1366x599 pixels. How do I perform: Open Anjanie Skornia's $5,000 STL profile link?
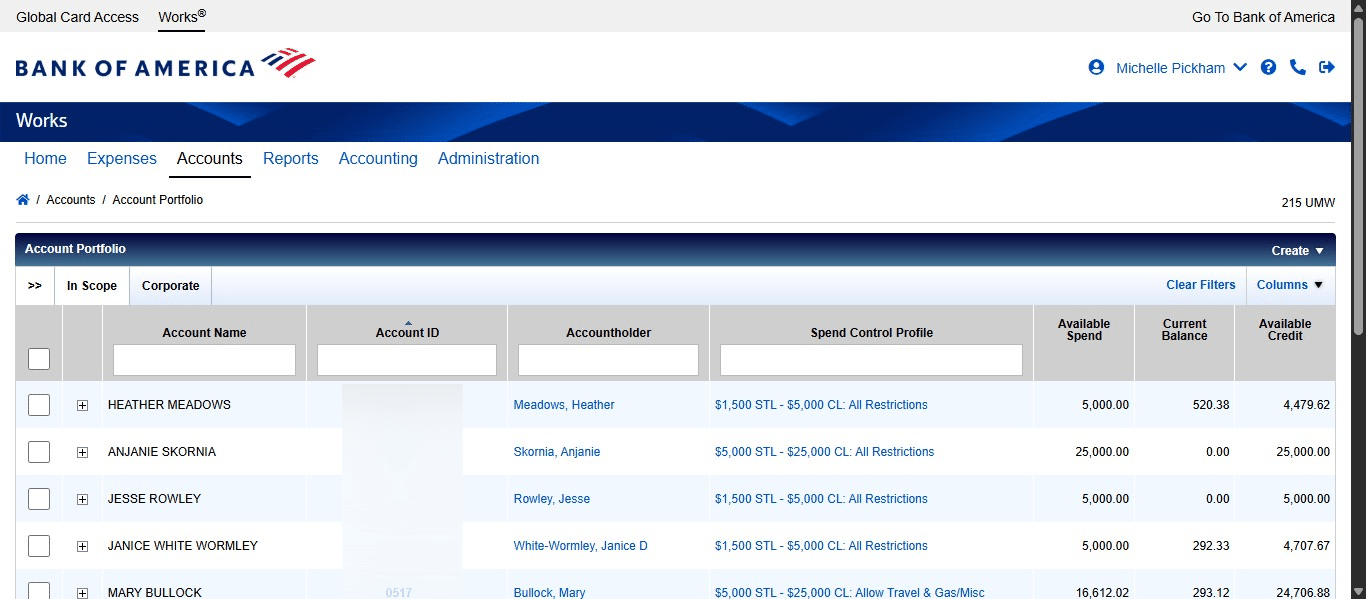(x=825, y=452)
